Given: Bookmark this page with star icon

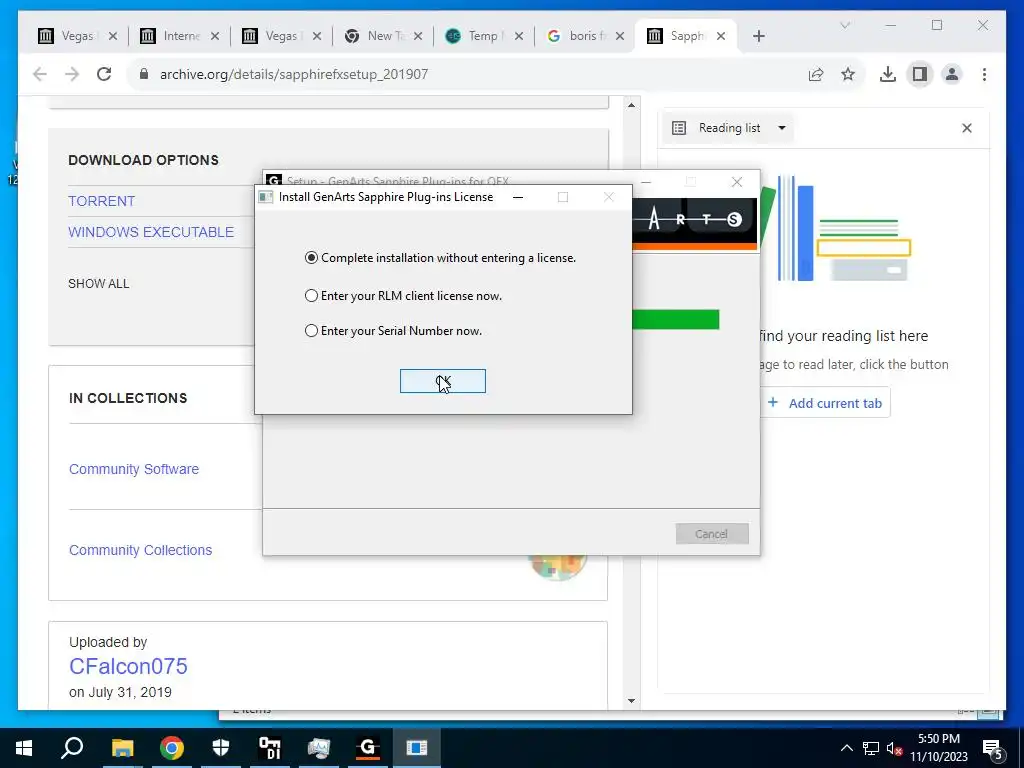Looking at the screenshot, I should [x=848, y=74].
